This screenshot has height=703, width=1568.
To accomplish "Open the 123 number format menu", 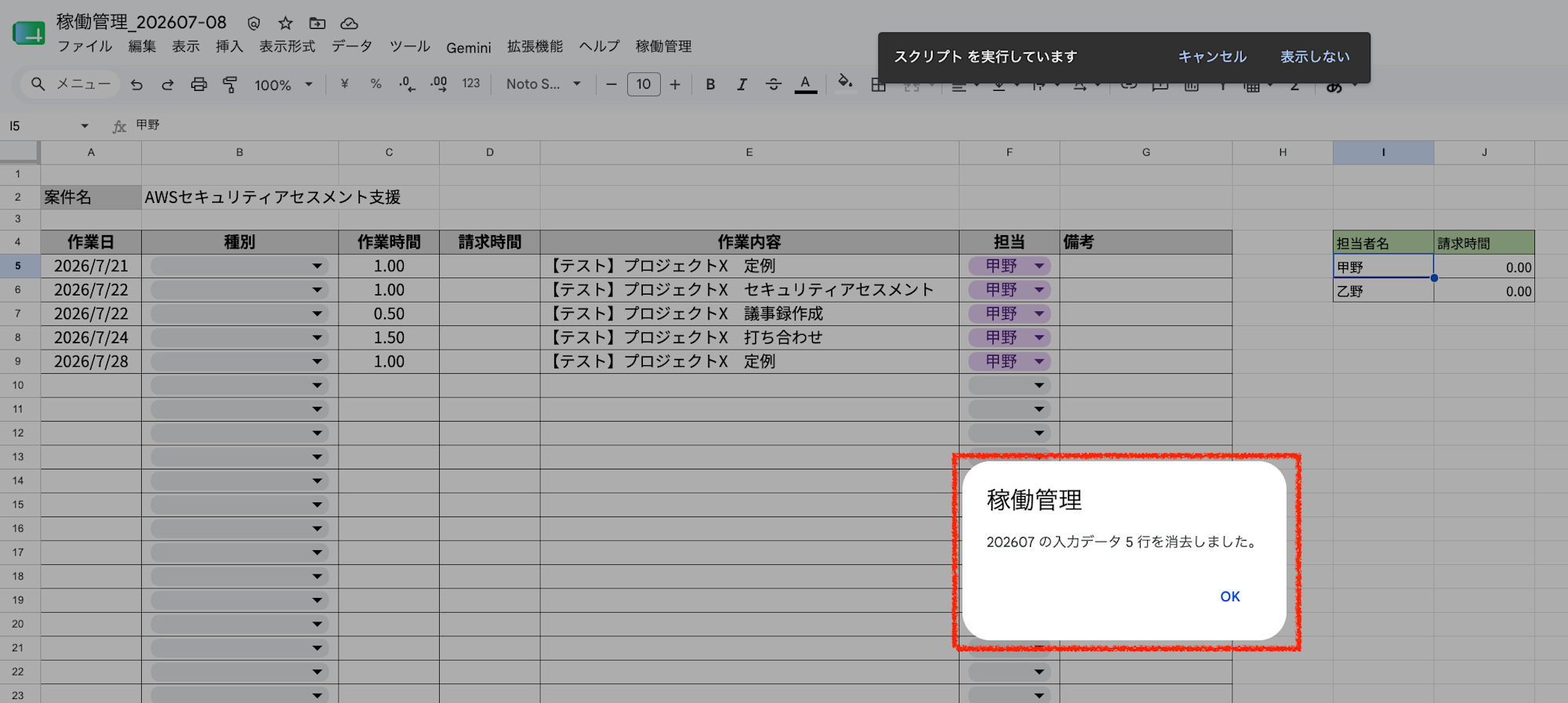I will pos(470,83).
